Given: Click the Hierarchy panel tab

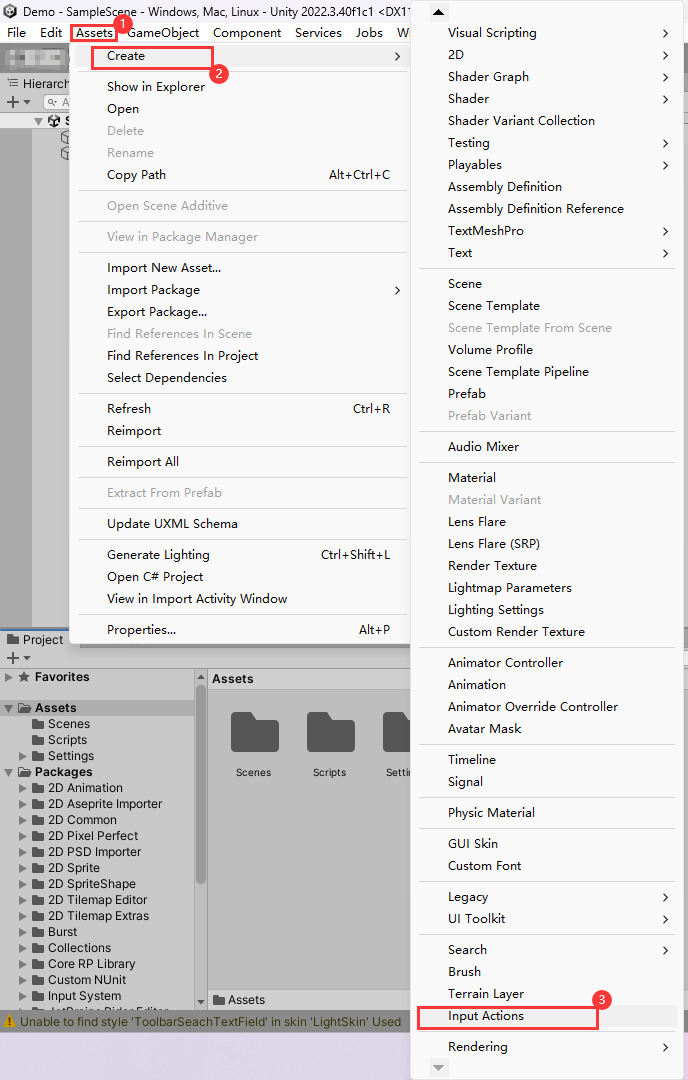Looking at the screenshot, I should coord(37,84).
